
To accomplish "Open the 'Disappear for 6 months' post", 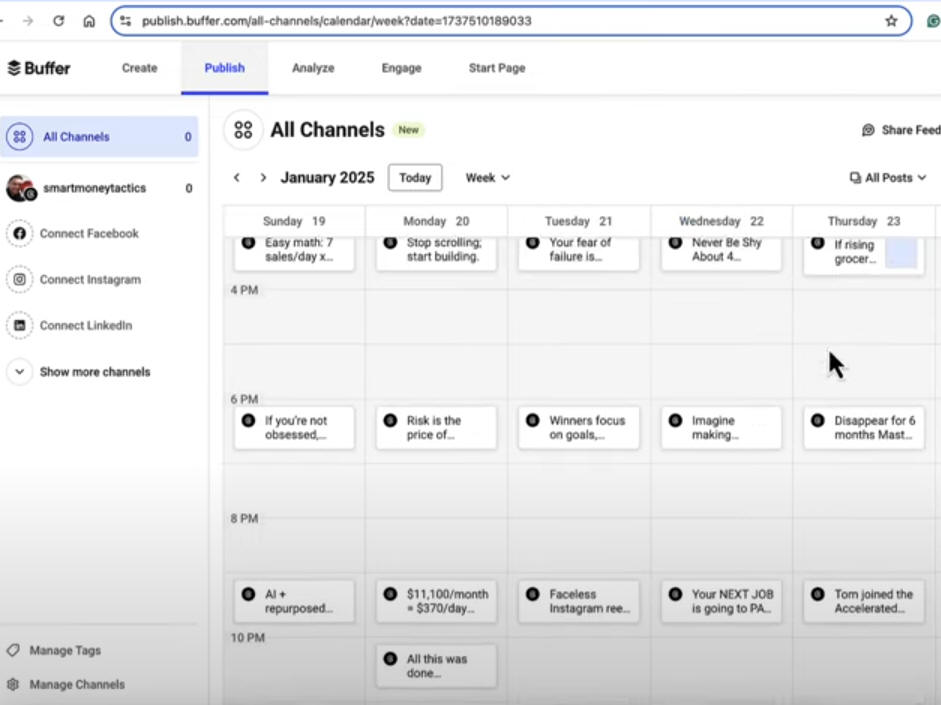I will click(864, 428).
